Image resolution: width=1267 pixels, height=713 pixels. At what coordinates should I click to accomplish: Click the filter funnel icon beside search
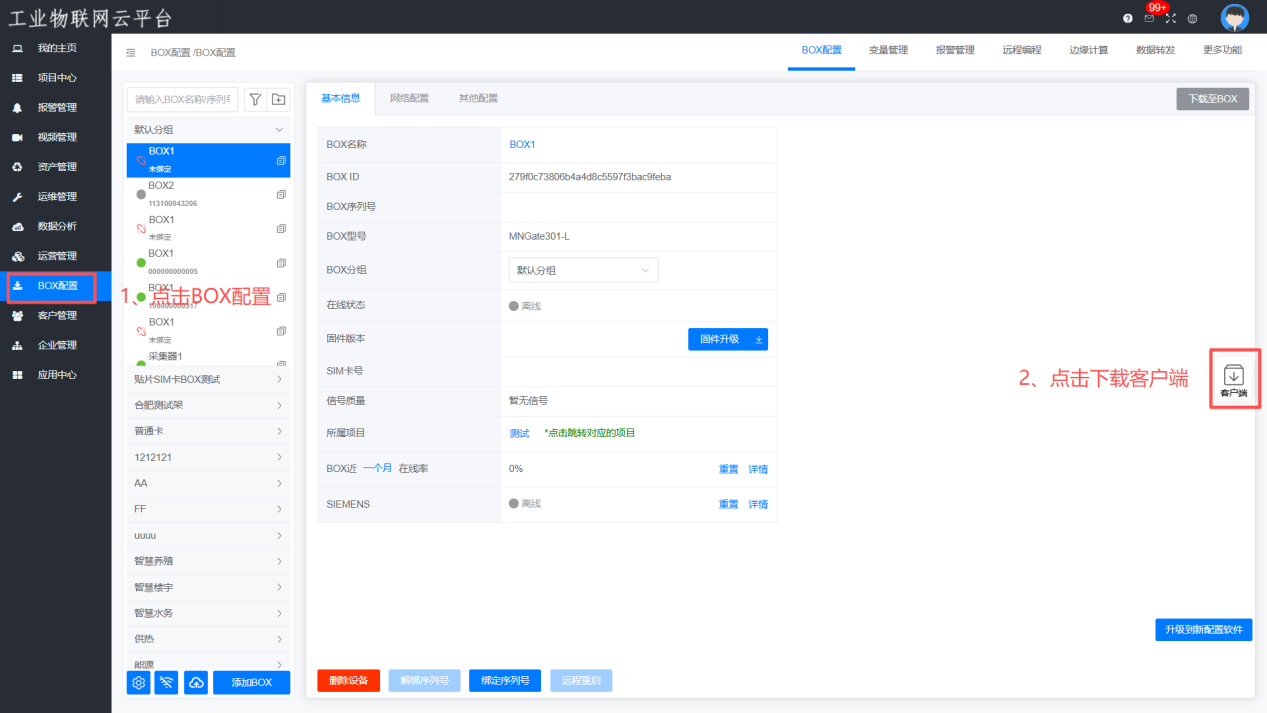tap(255, 99)
